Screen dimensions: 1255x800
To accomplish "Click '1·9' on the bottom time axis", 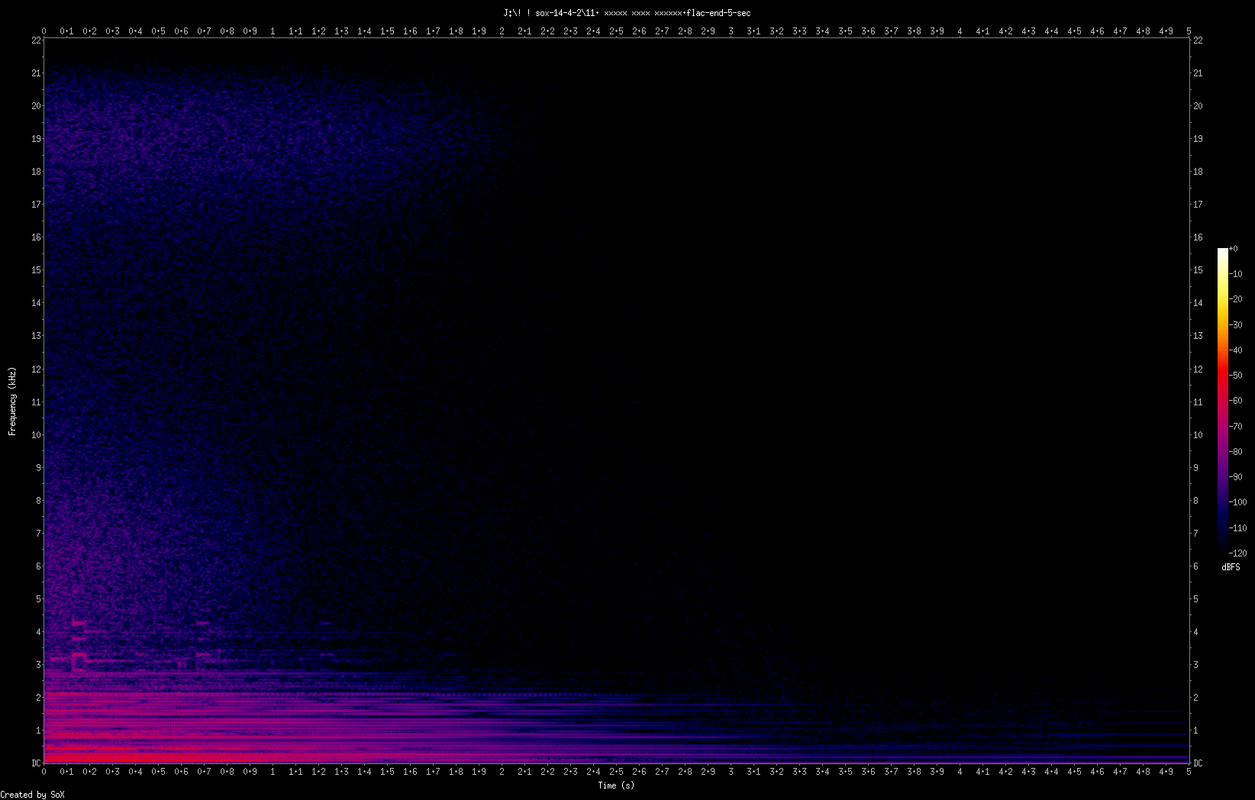I will (479, 772).
